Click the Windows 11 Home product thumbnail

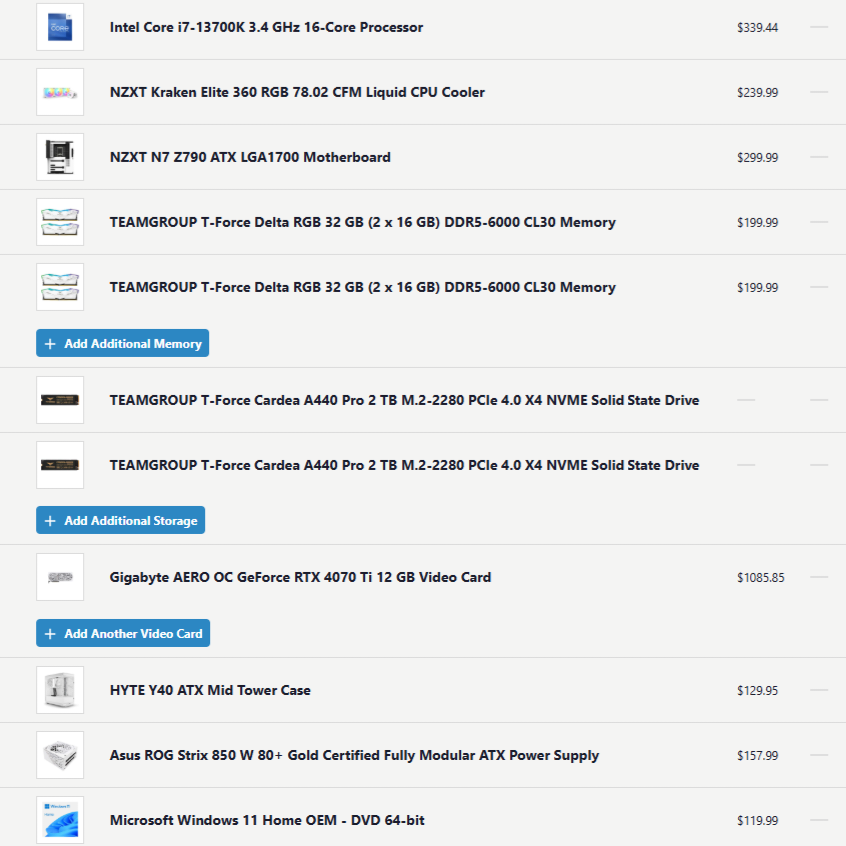60,820
